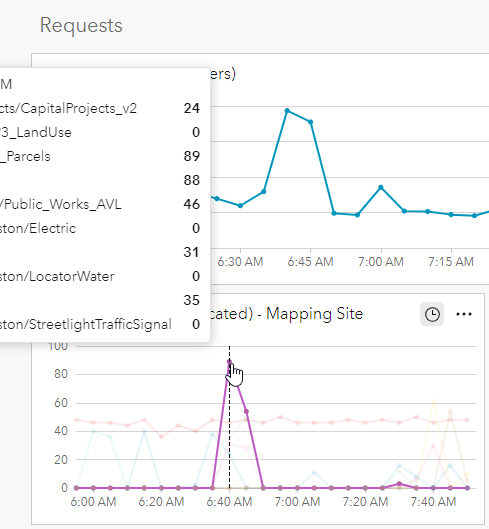Click the LocatorWater tooltip row

(x=100, y=276)
